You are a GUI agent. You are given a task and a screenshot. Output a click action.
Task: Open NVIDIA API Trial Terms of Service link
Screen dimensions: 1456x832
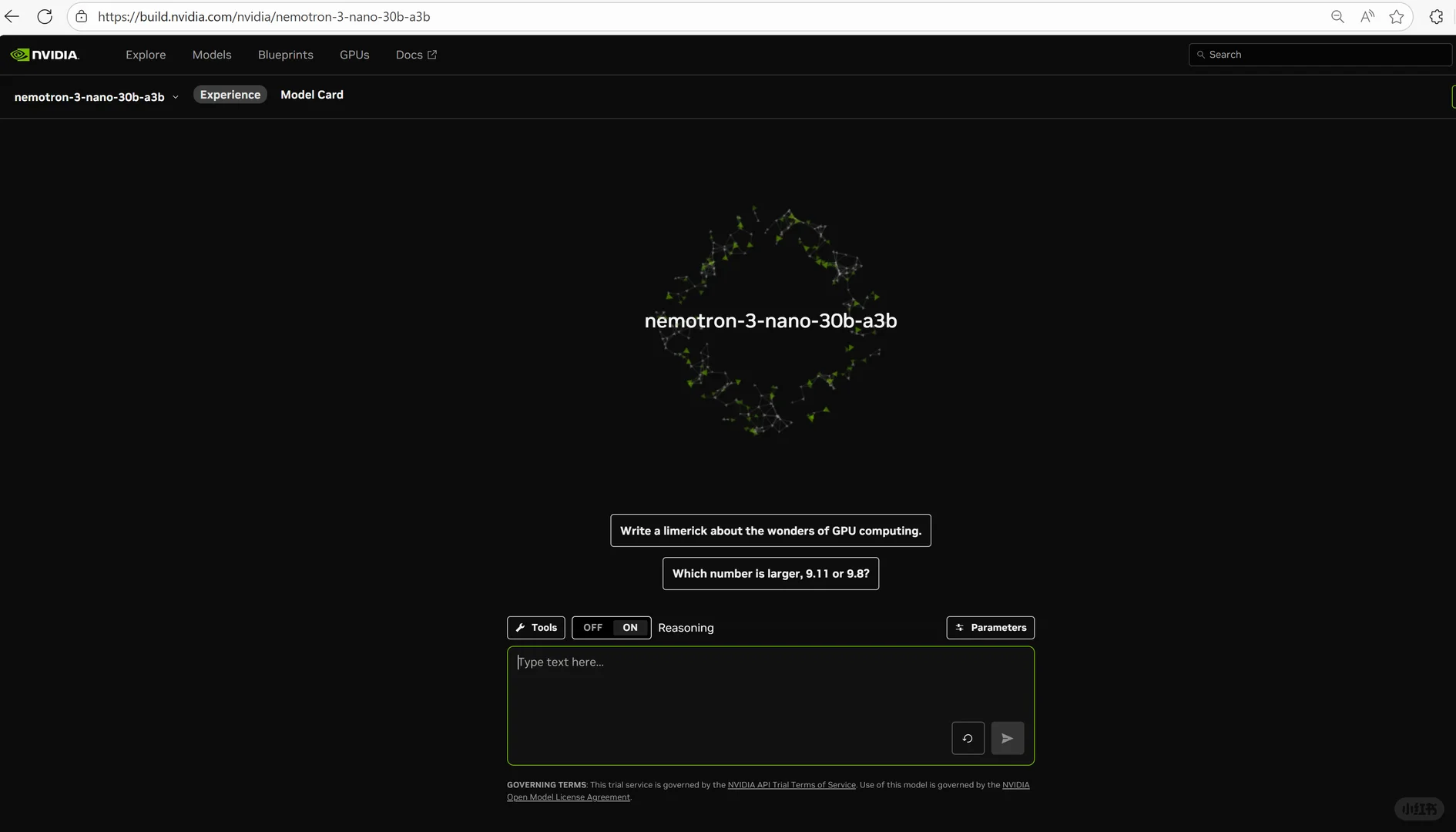tap(791, 784)
